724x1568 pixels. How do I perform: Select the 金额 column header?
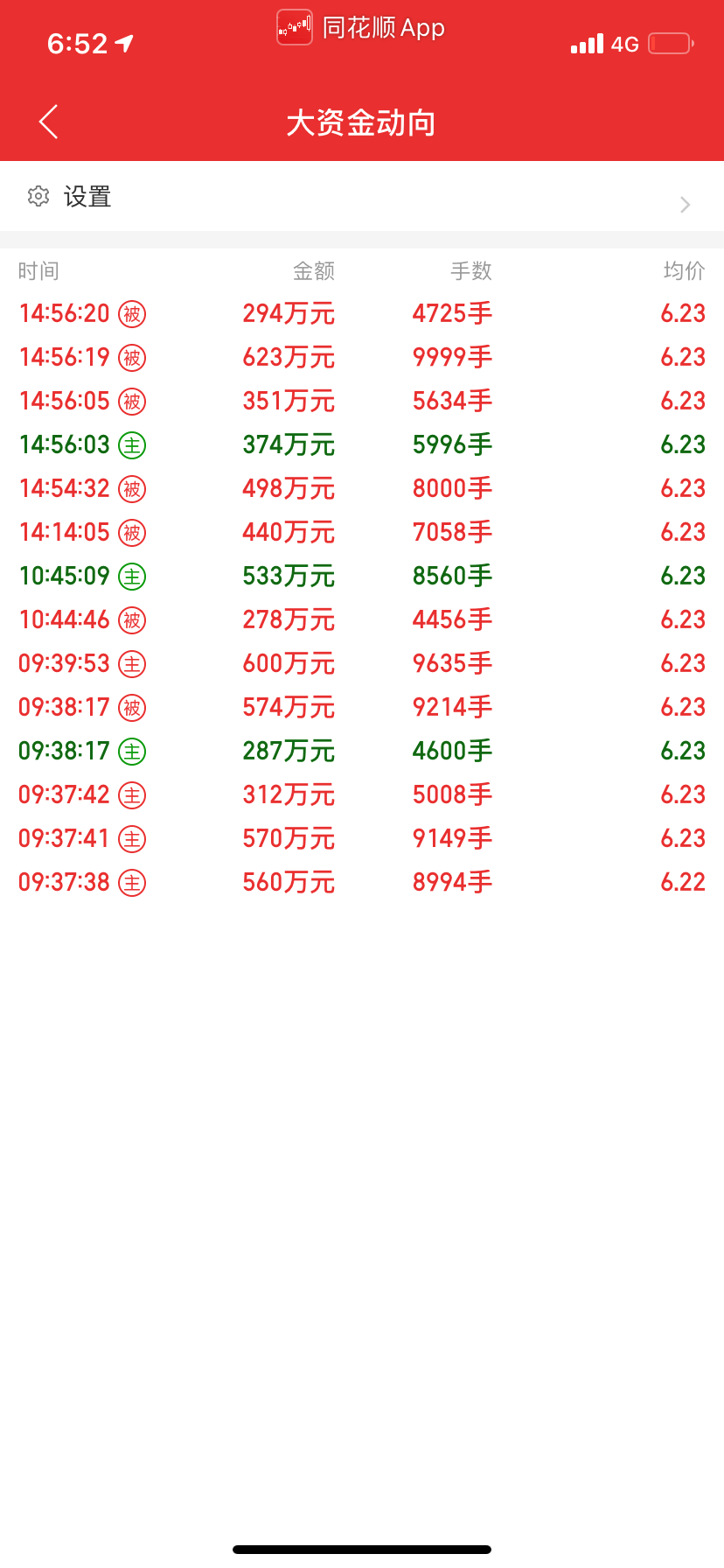pyautogui.click(x=314, y=271)
